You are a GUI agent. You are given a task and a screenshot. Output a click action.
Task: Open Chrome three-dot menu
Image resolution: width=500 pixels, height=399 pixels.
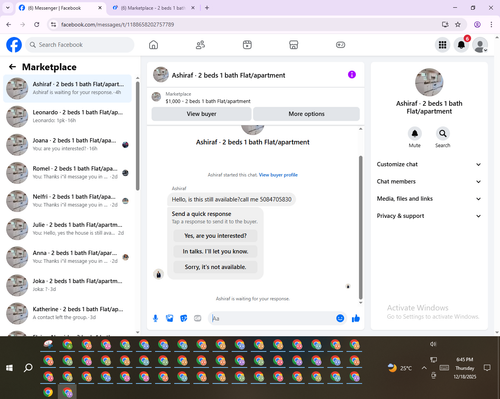coord(491,24)
